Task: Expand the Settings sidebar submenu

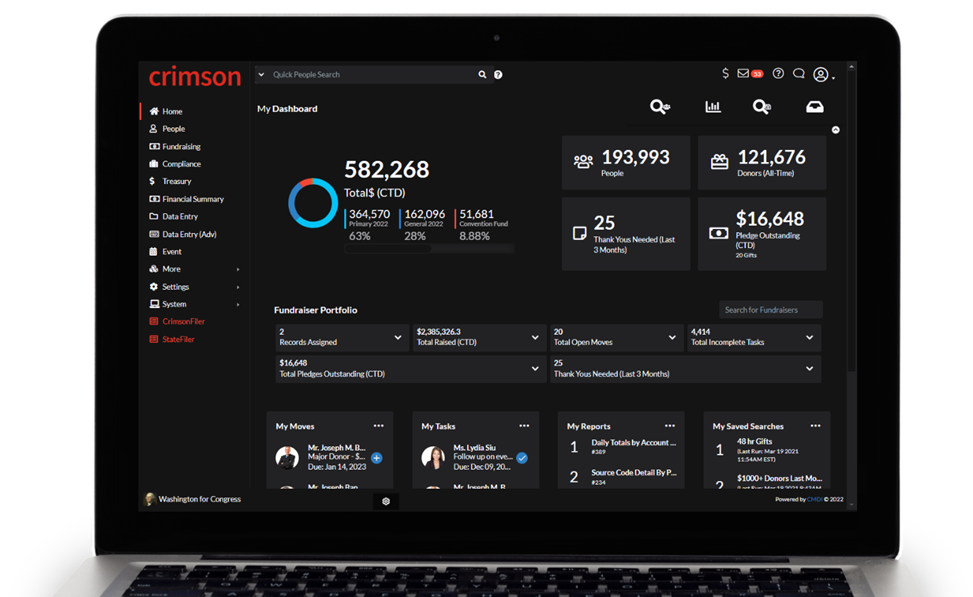Action: (x=238, y=287)
